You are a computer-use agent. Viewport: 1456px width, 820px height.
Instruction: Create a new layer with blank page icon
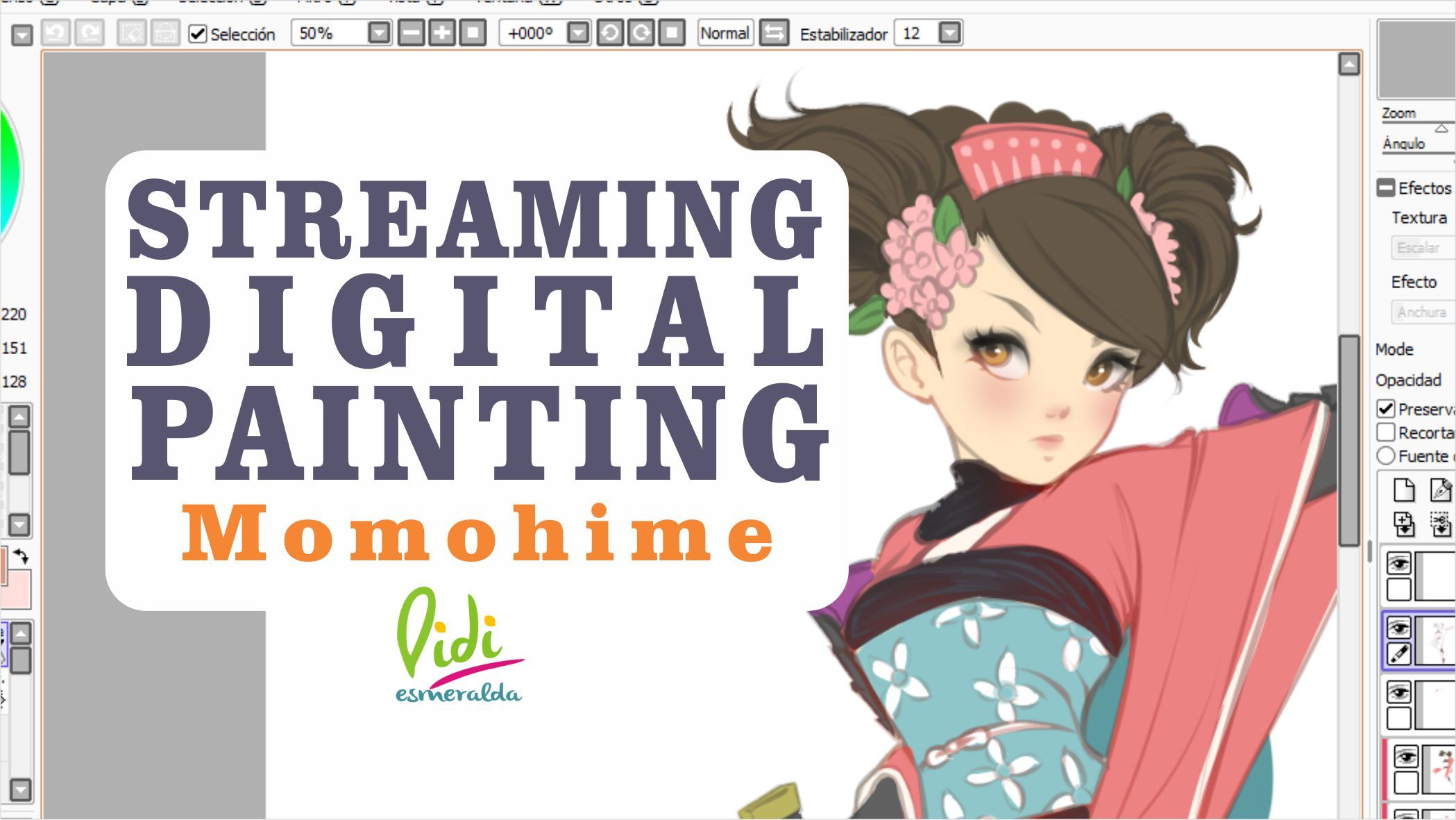coord(1403,490)
